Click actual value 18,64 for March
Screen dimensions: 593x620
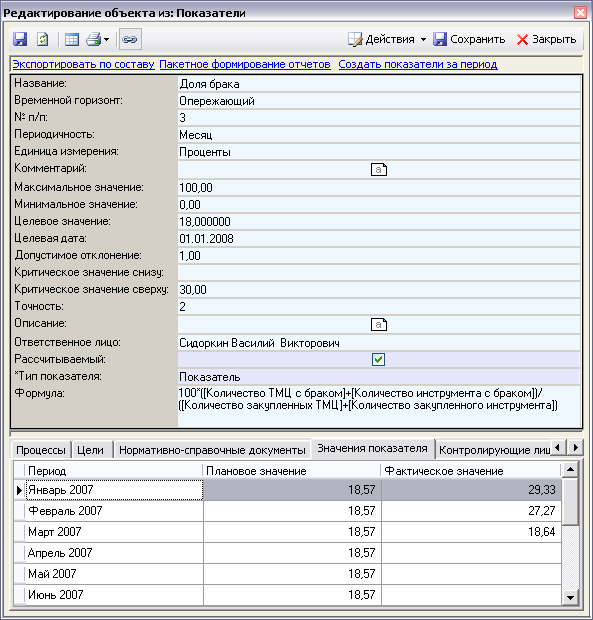(471, 532)
